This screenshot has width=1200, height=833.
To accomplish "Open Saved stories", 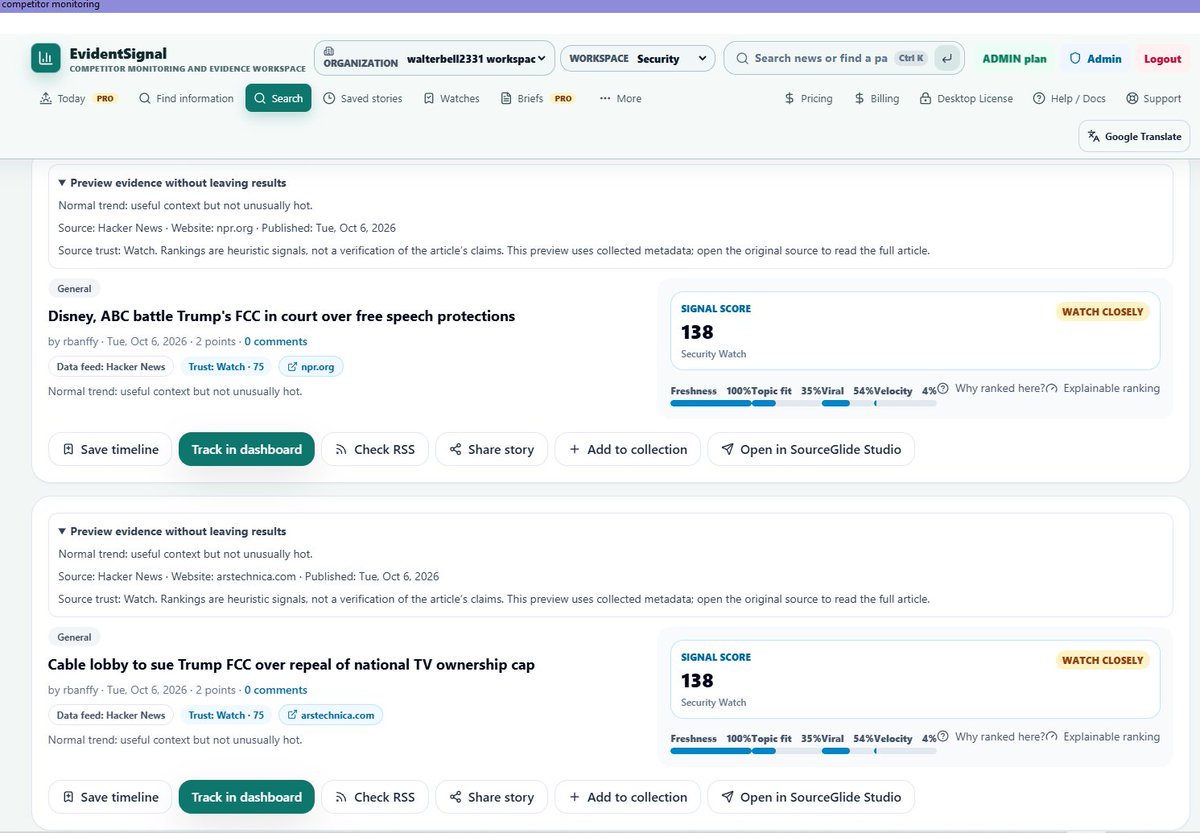I will click(363, 99).
